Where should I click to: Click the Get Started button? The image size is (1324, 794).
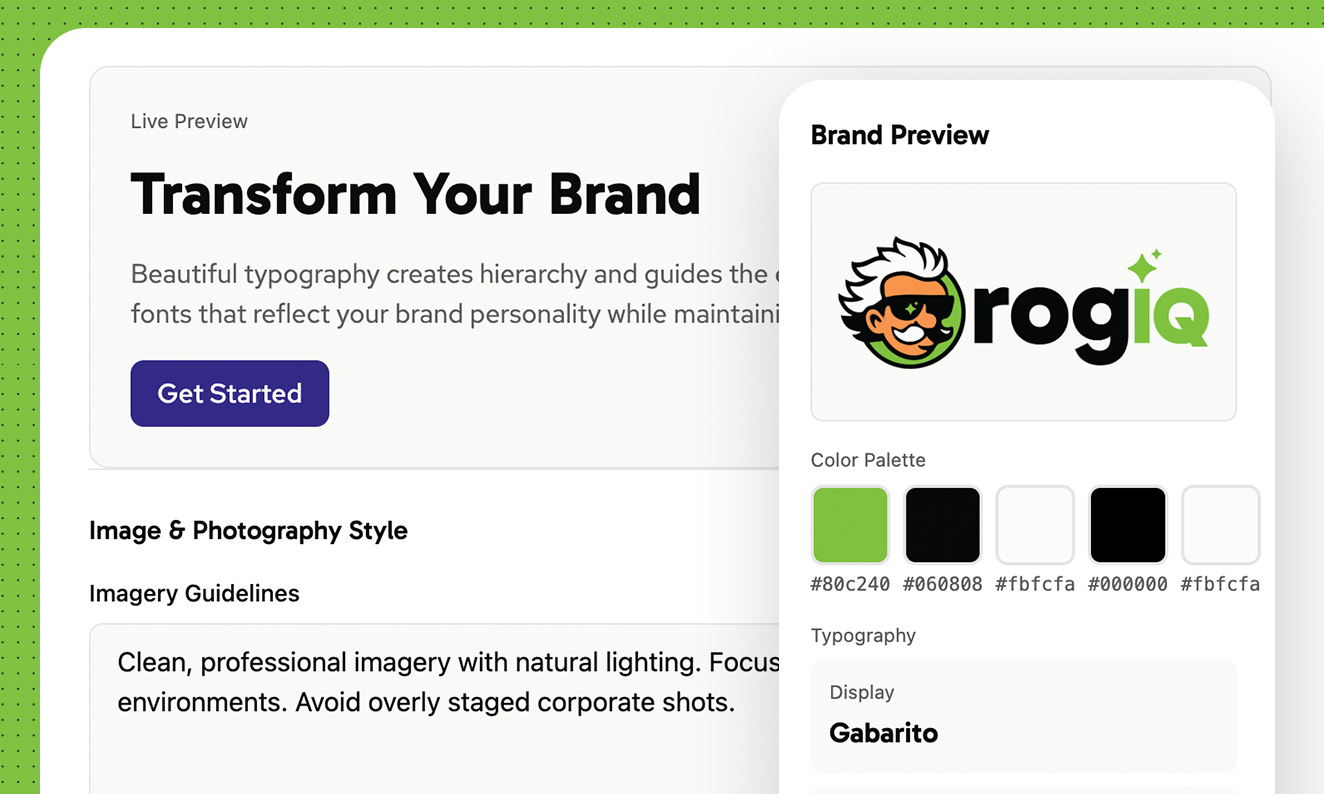point(229,393)
